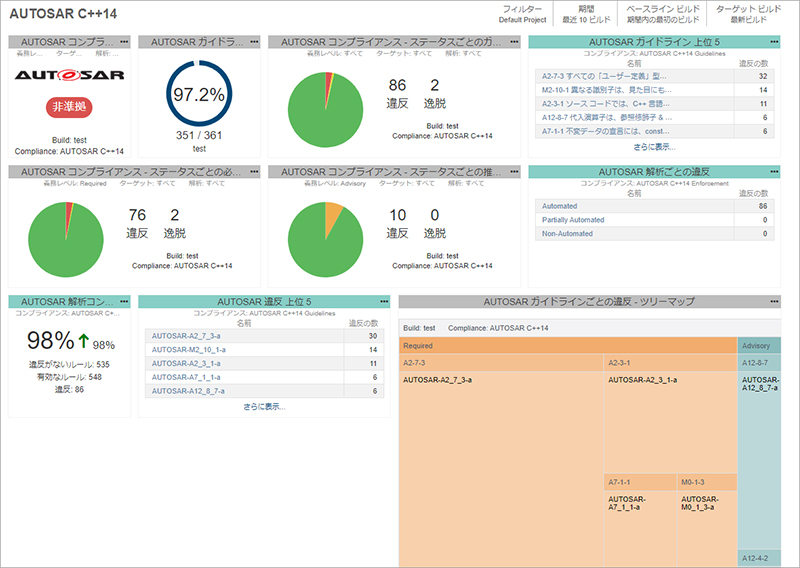Open the AUTOSAR-A2_3_1-a violation link
Viewport: 800px width, 568px height.
pyautogui.click(x=186, y=363)
